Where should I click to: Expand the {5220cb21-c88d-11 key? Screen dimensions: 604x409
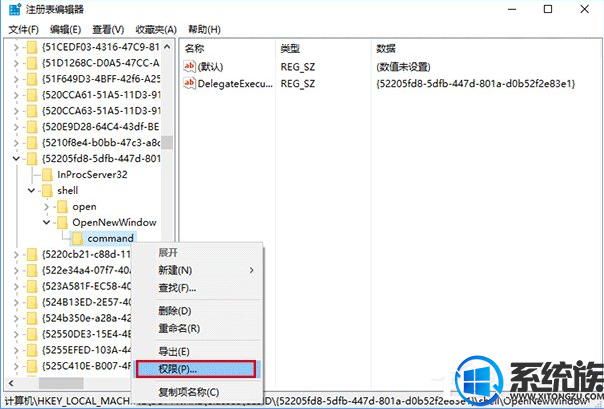[16, 255]
